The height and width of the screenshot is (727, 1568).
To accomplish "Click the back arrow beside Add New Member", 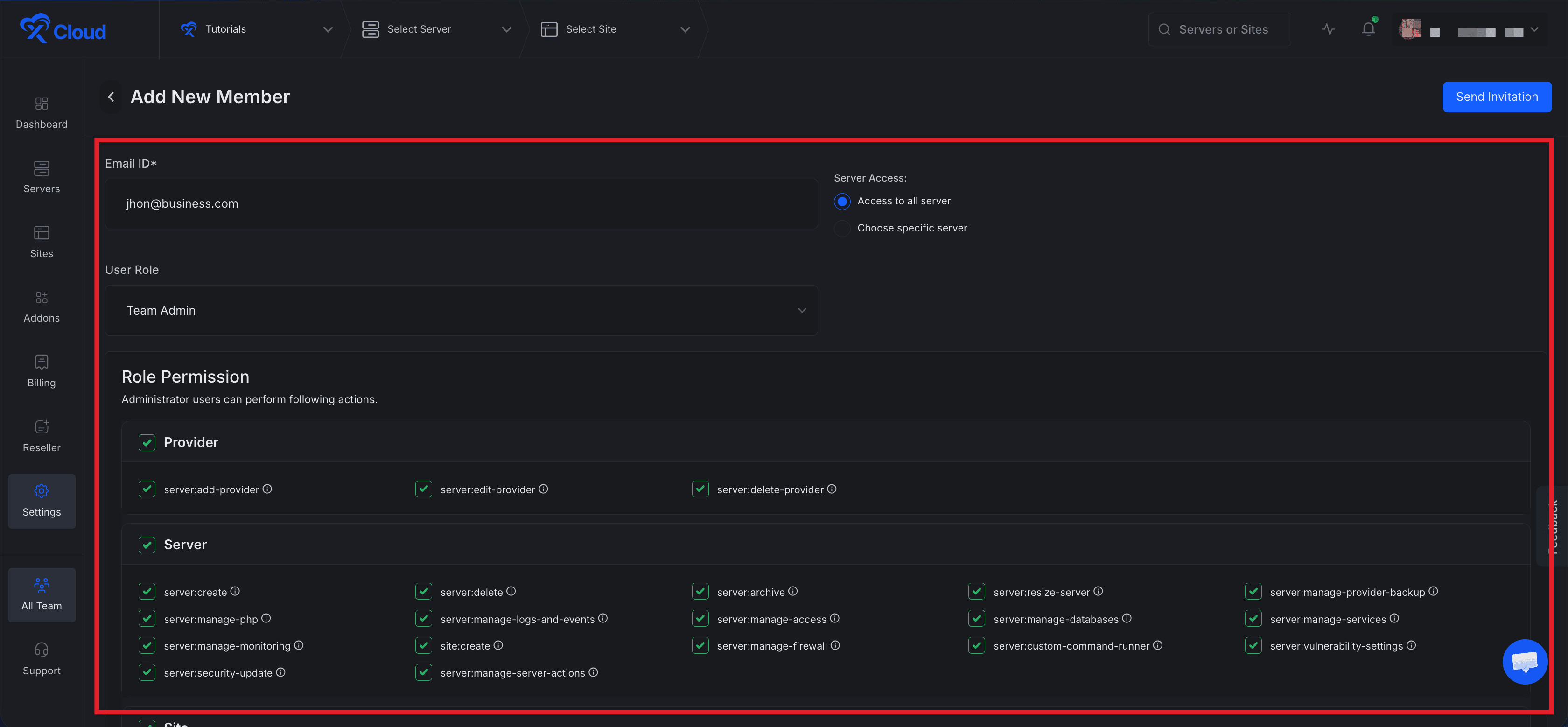I will 111,97.
